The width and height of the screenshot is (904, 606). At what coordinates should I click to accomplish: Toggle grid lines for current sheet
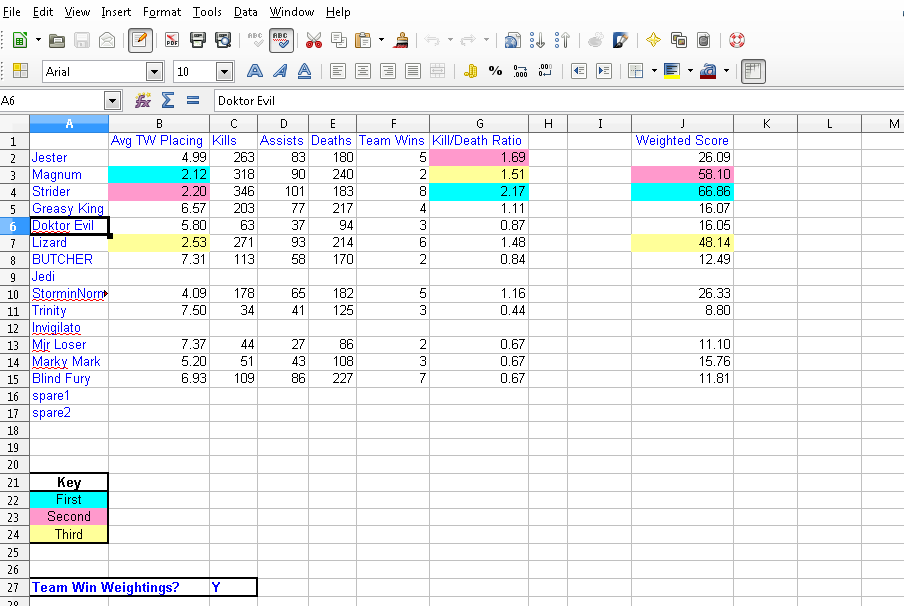pyautogui.click(x=753, y=71)
